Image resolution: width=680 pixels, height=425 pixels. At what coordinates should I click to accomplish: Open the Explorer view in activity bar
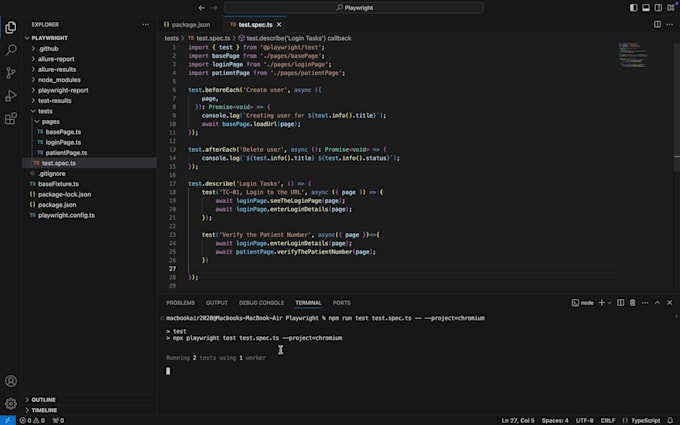point(11,27)
